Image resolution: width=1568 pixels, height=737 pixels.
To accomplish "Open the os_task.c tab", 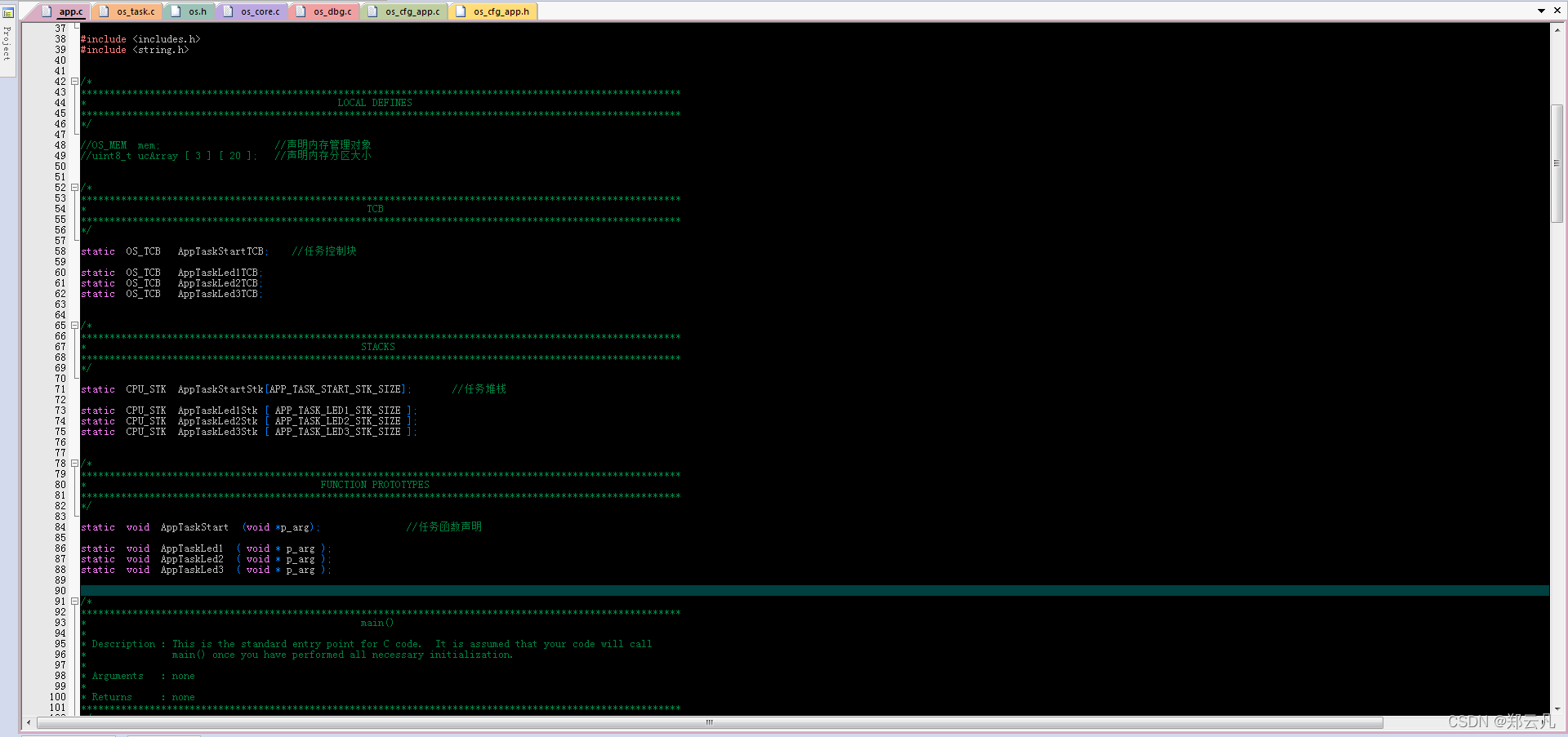I will coord(127,11).
